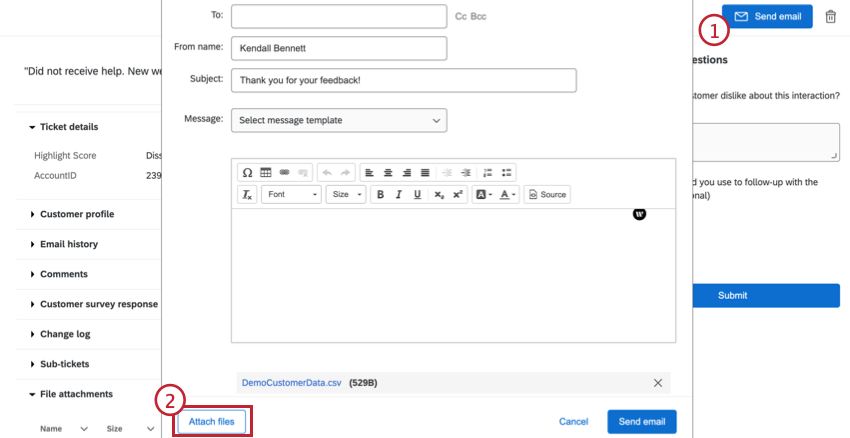
Task: Undo the last edit in the editor
Action: pos(327,173)
